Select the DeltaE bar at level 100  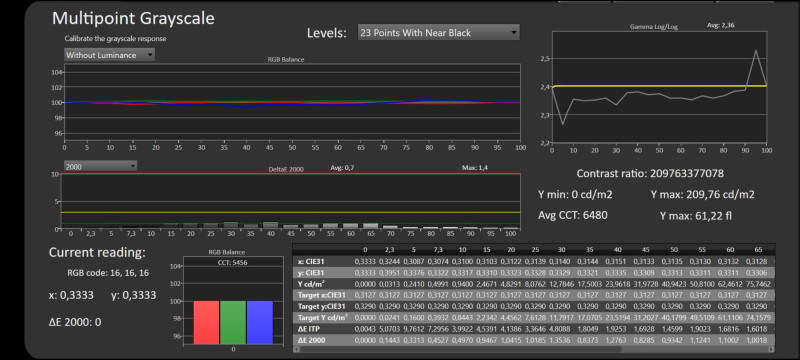point(510,227)
